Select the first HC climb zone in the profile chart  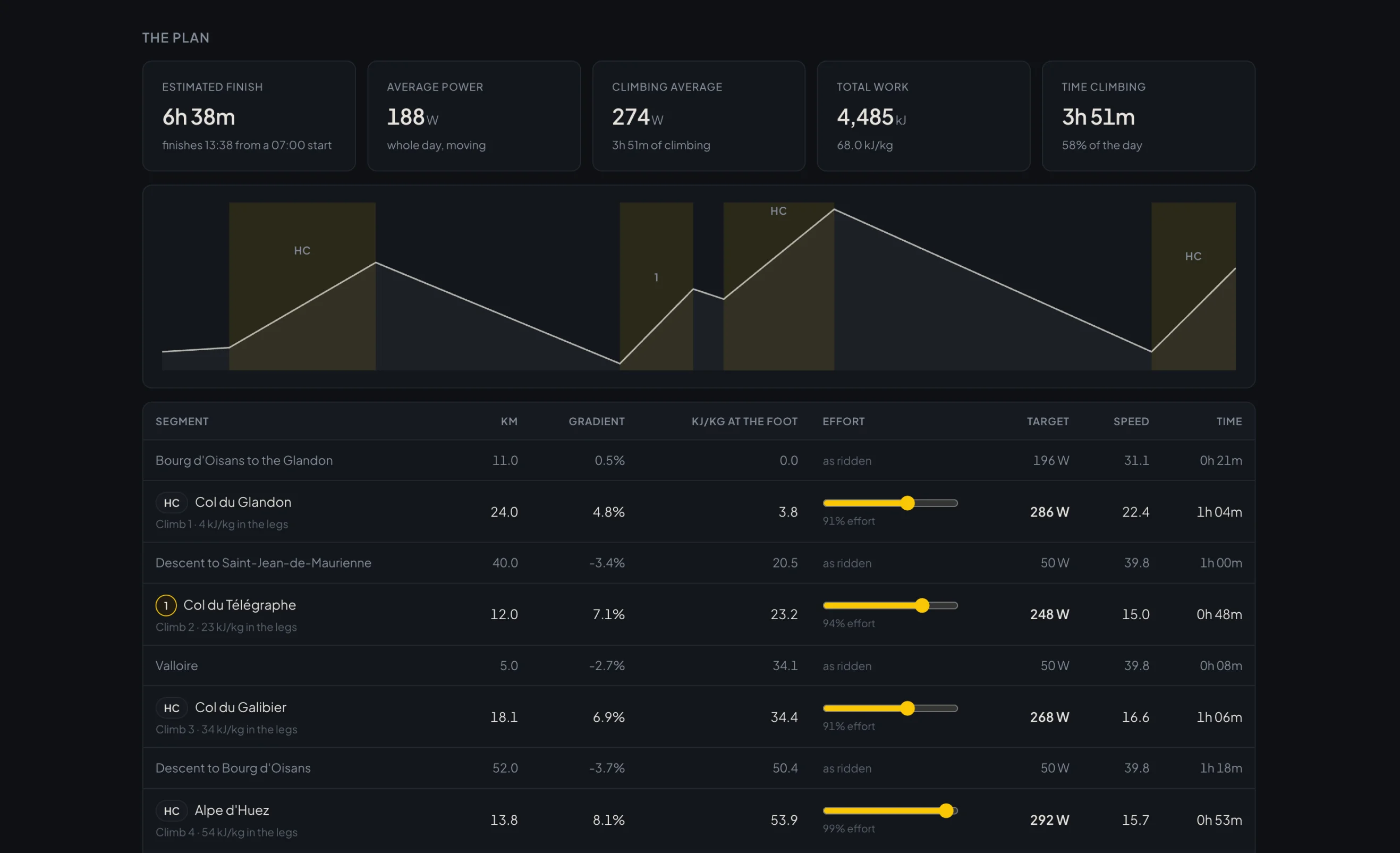pos(302,286)
